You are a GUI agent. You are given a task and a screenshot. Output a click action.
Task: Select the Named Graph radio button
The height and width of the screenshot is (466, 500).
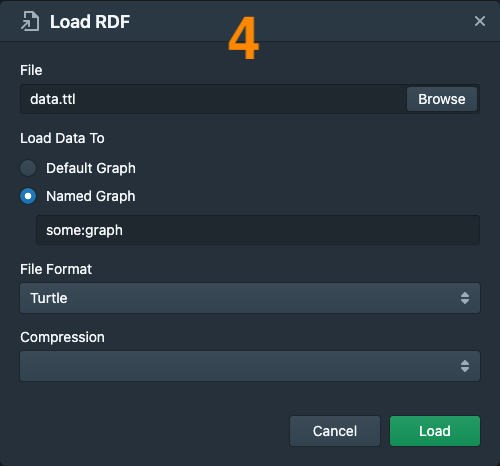[x=28, y=196]
